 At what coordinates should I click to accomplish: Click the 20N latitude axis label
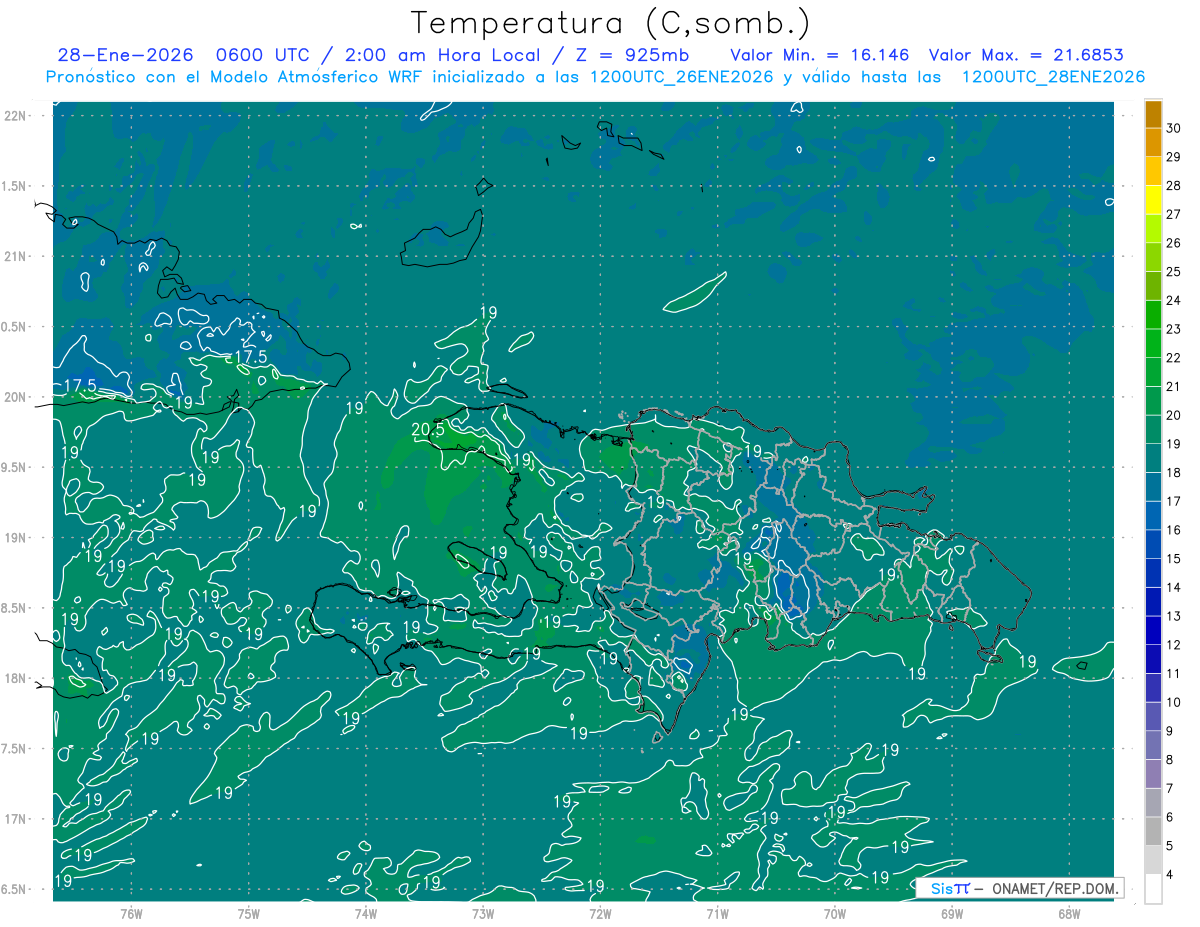(15, 397)
